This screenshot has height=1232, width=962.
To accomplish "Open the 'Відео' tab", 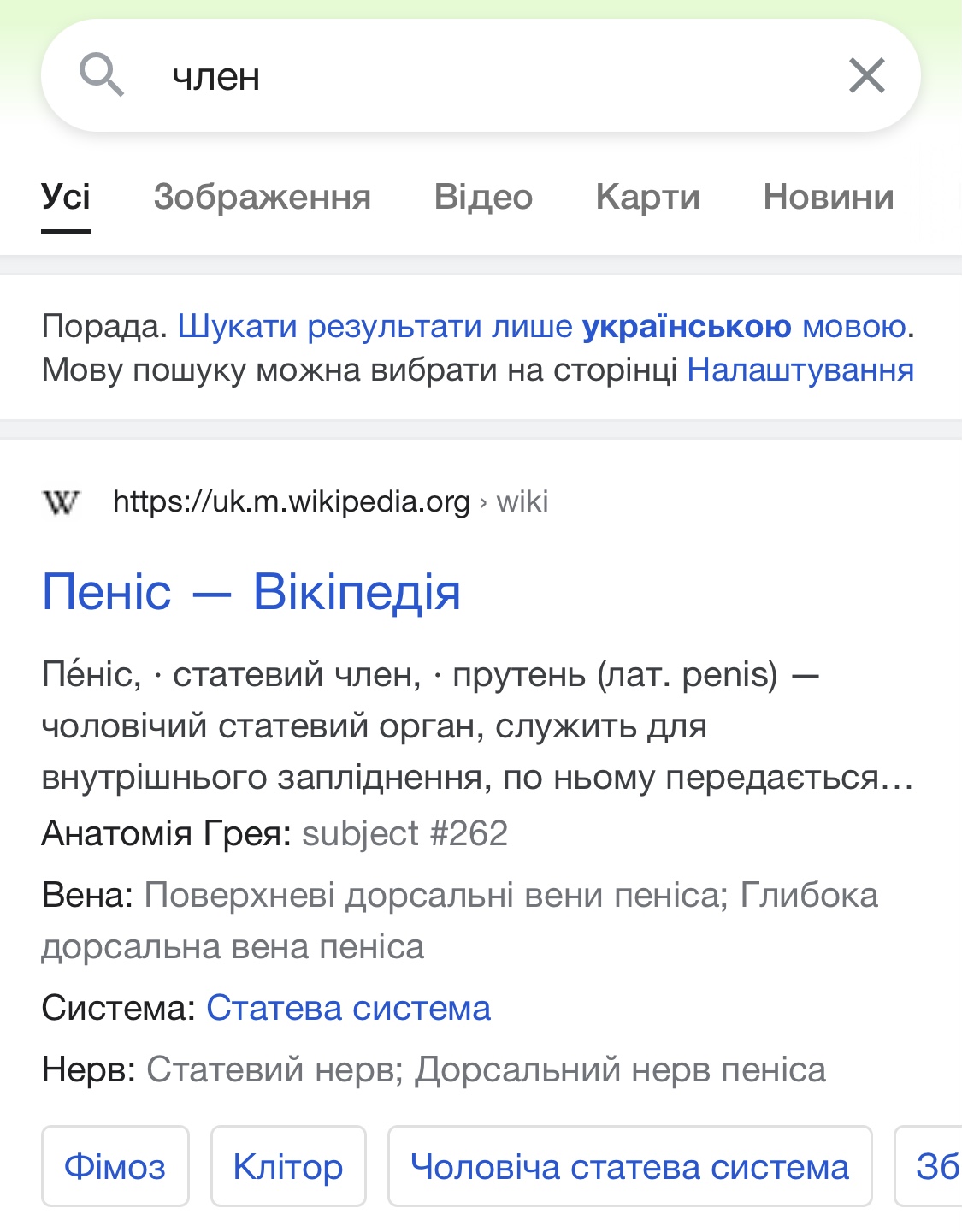I will coord(483,198).
